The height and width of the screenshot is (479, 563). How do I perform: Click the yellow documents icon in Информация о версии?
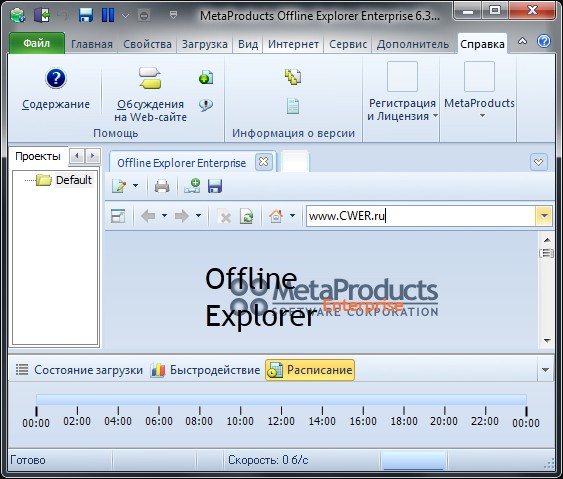(293, 77)
